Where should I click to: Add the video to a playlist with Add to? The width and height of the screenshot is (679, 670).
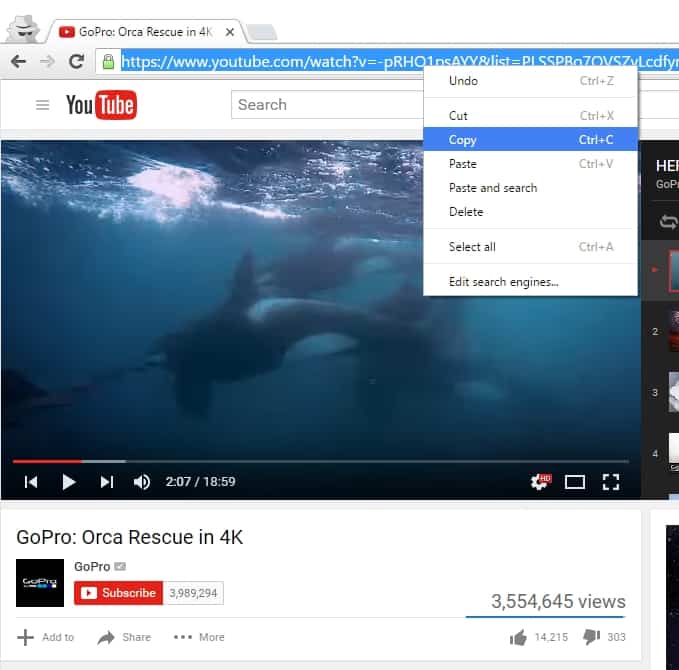tap(45, 637)
